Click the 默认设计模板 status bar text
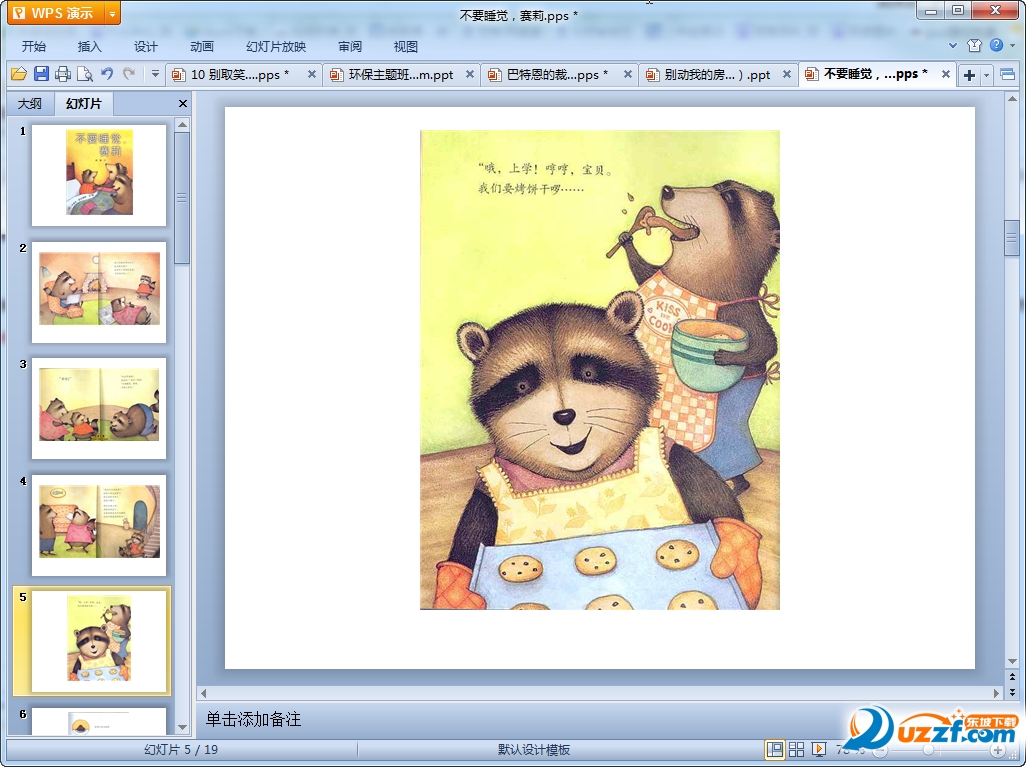The image size is (1026, 767). pyautogui.click(x=534, y=749)
